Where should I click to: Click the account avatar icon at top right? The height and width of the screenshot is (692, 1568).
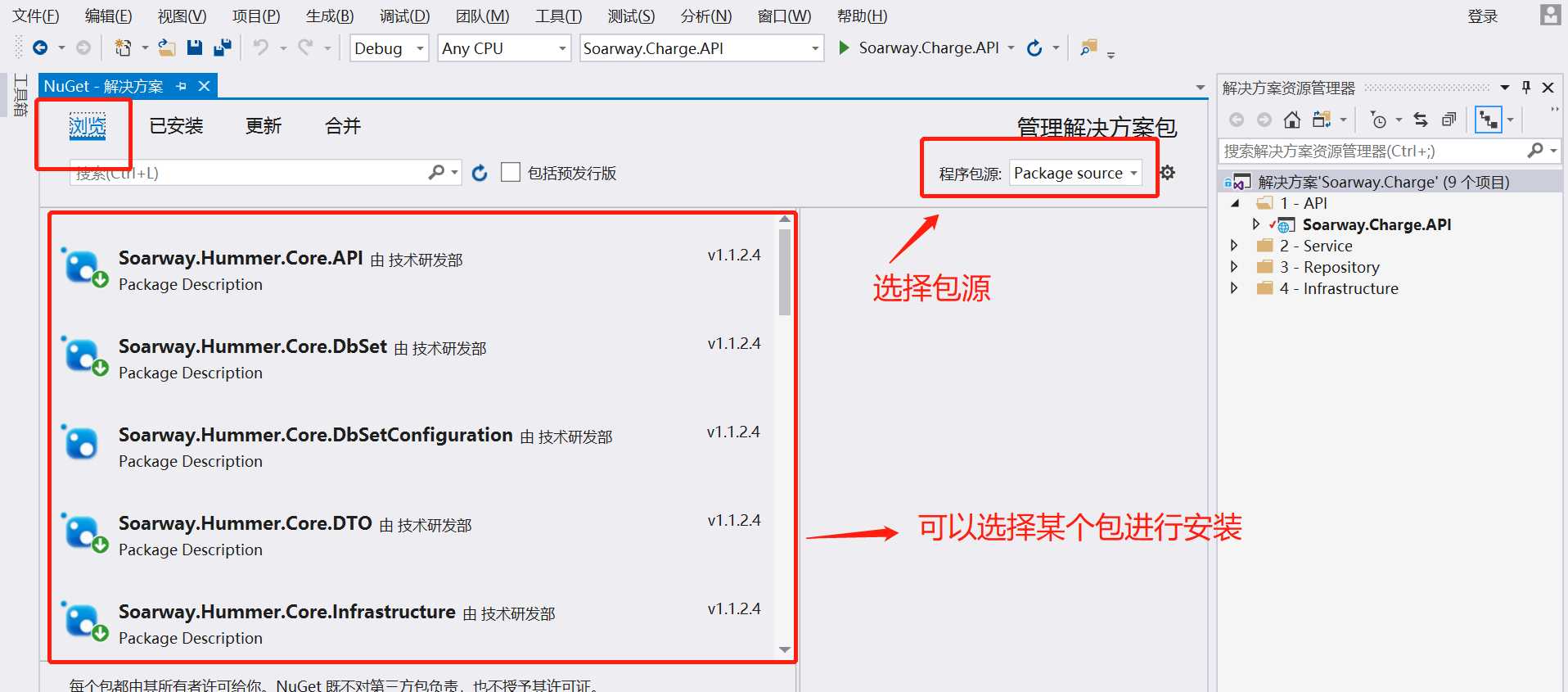coord(1550,15)
